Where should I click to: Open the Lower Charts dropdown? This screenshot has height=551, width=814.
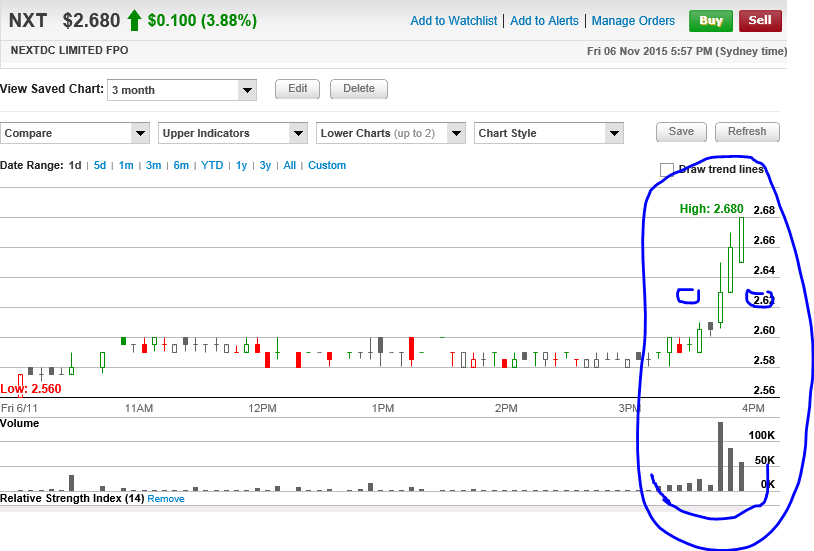[x=390, y=133]
